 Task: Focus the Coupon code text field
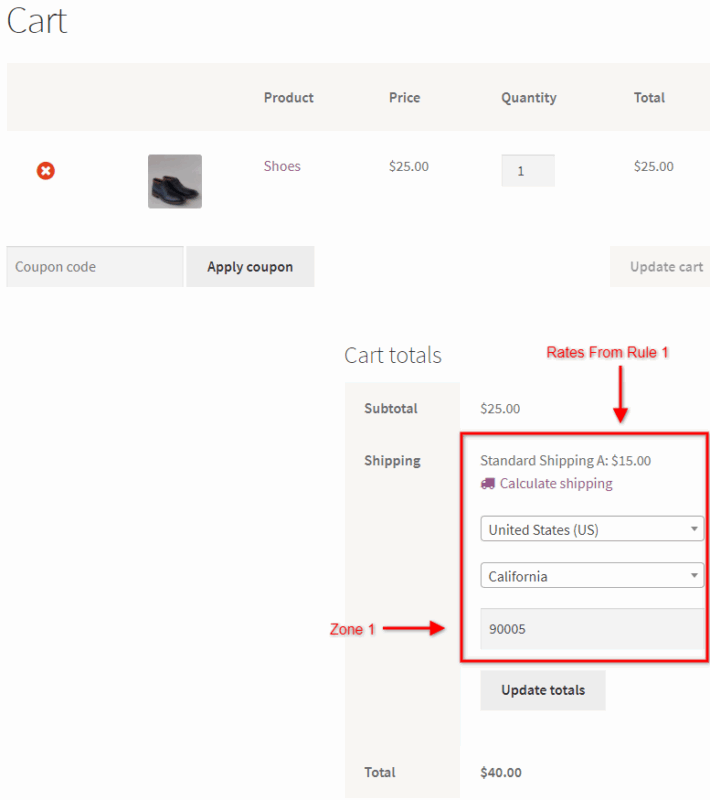[x=95, y=267]
